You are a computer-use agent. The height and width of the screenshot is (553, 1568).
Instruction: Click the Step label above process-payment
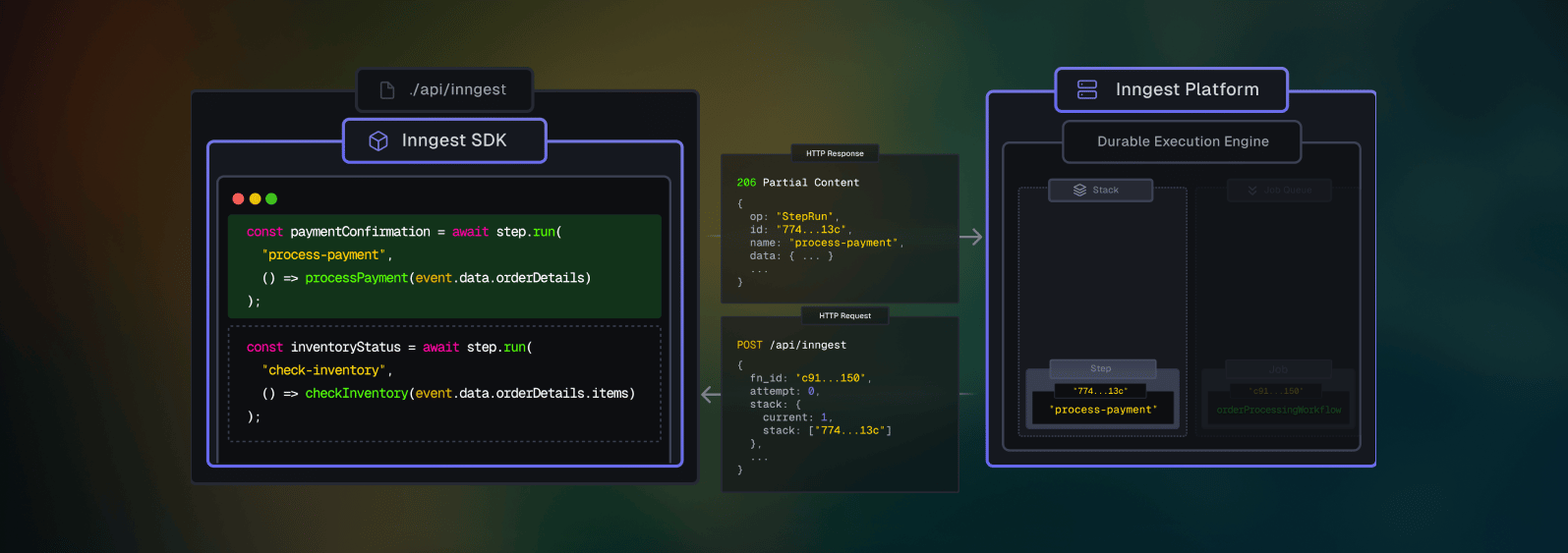coord(1100,368)
